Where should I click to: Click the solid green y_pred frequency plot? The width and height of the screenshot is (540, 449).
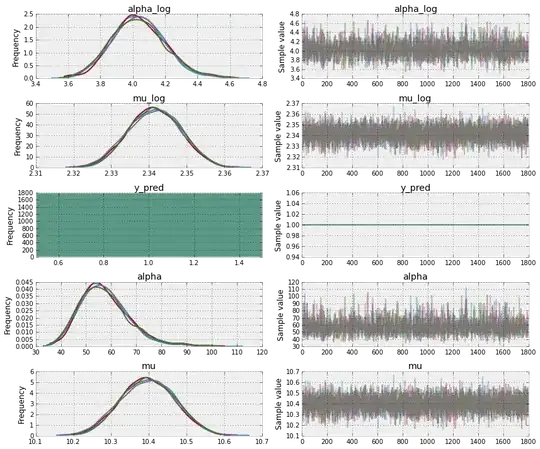pos(149,225)
